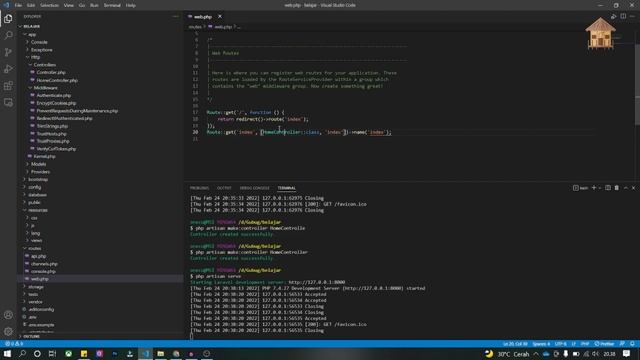This screenshot has width=640, height=360.
Task: Split the terminal panel
Action: (608, 188)
